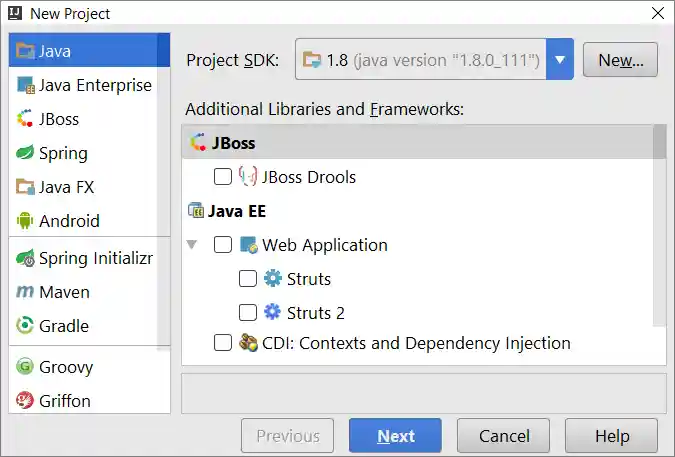Open the Project SDK dropdown arrow
675x457 pixels.
(560, 60)
